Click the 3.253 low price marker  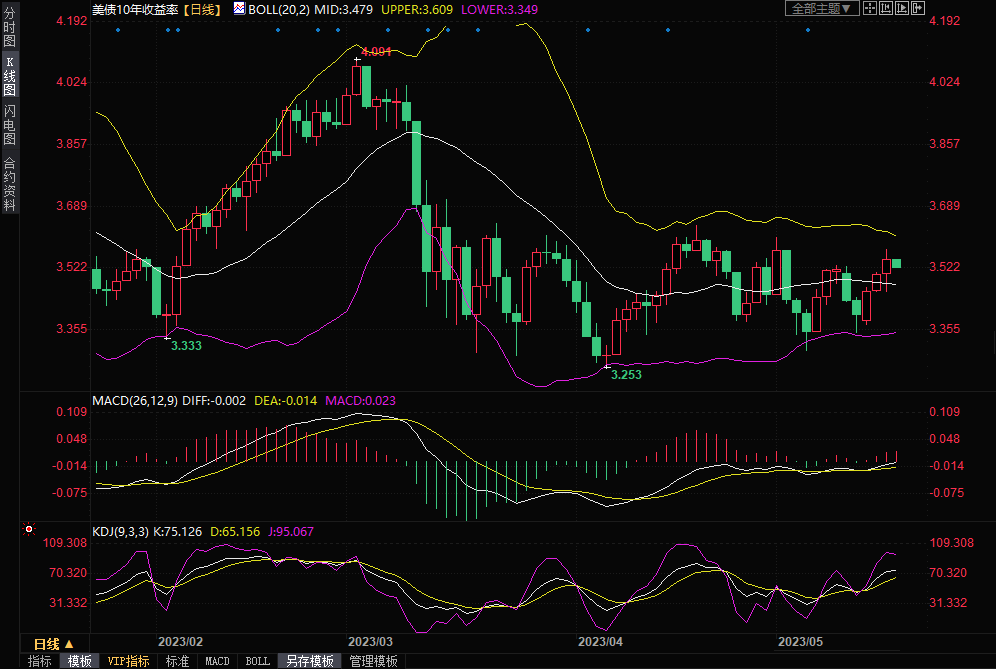pos(626,375)
